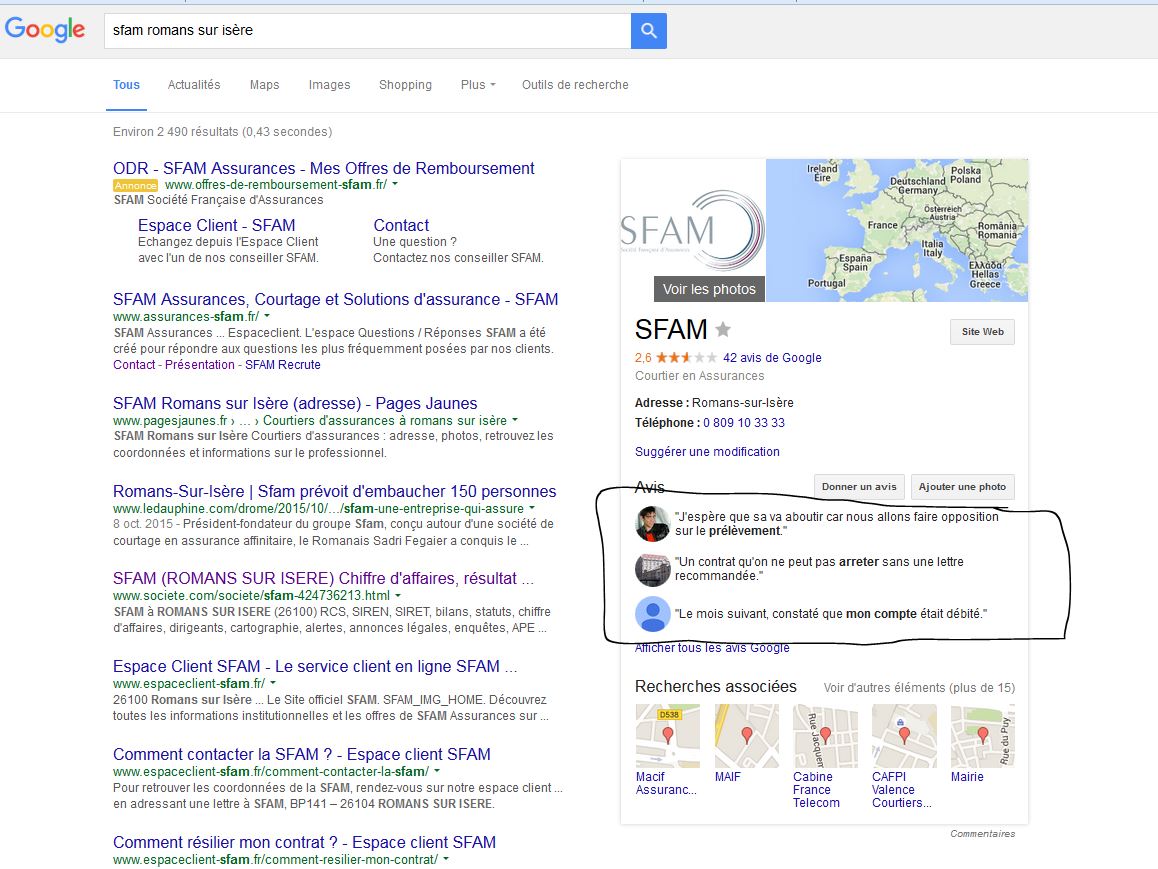Image resolution: width=1158 pixels, height=869 pixels.
Task: Open the 42 avis de Google link
Action: 772,358
